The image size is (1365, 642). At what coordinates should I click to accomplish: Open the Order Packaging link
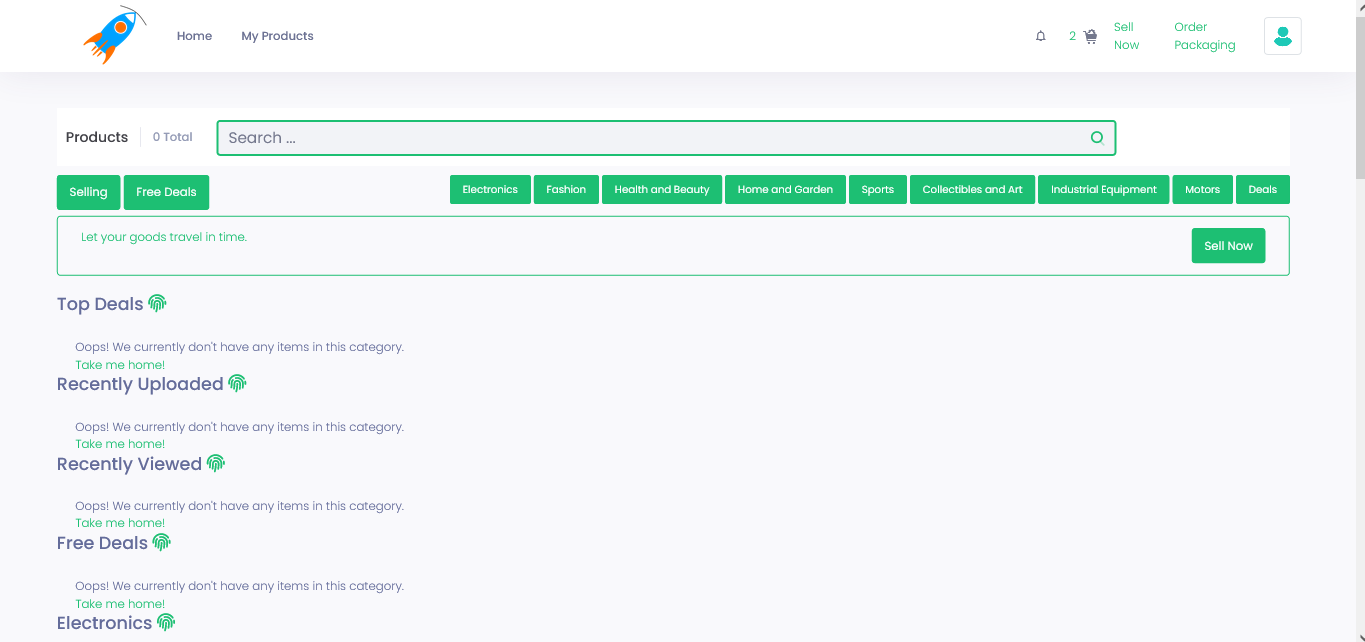[1204, 36]
